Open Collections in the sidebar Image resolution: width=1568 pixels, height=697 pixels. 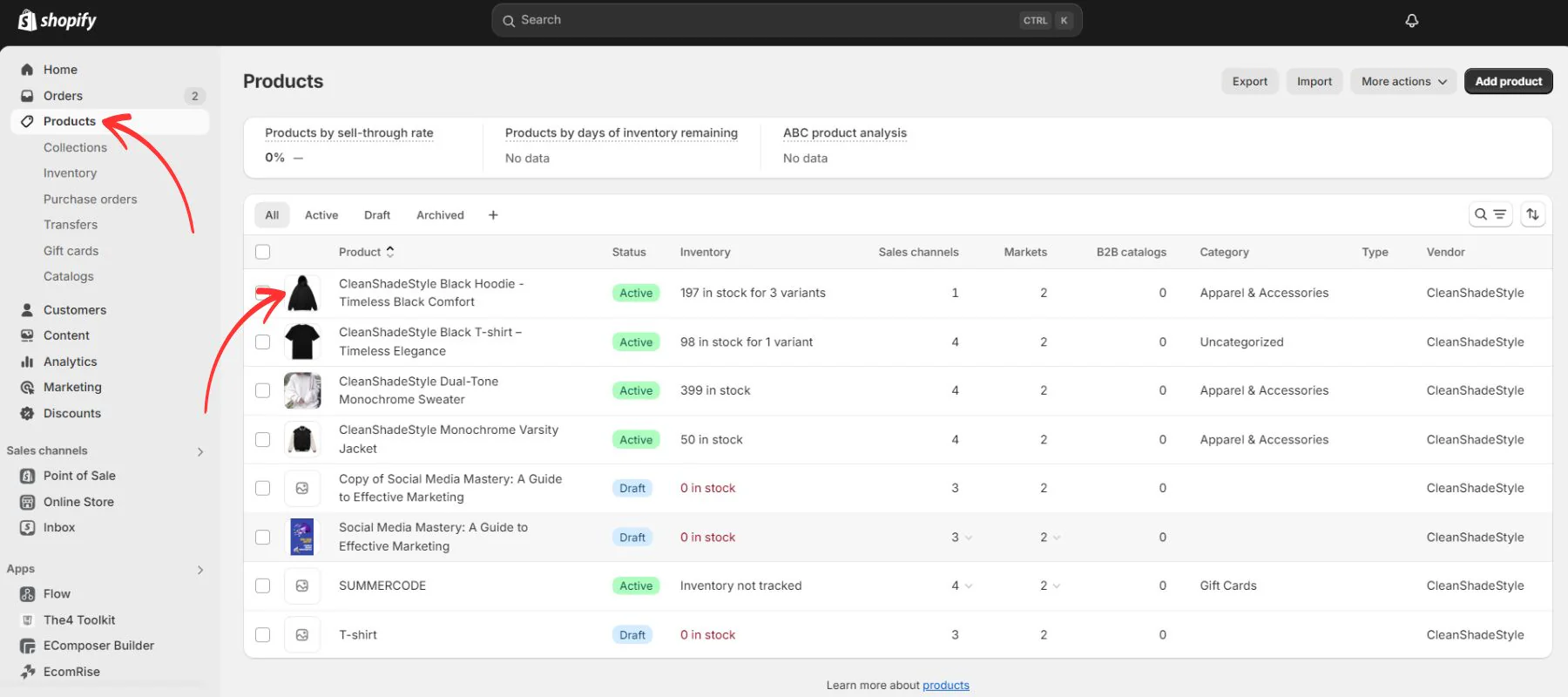(75, 147)
